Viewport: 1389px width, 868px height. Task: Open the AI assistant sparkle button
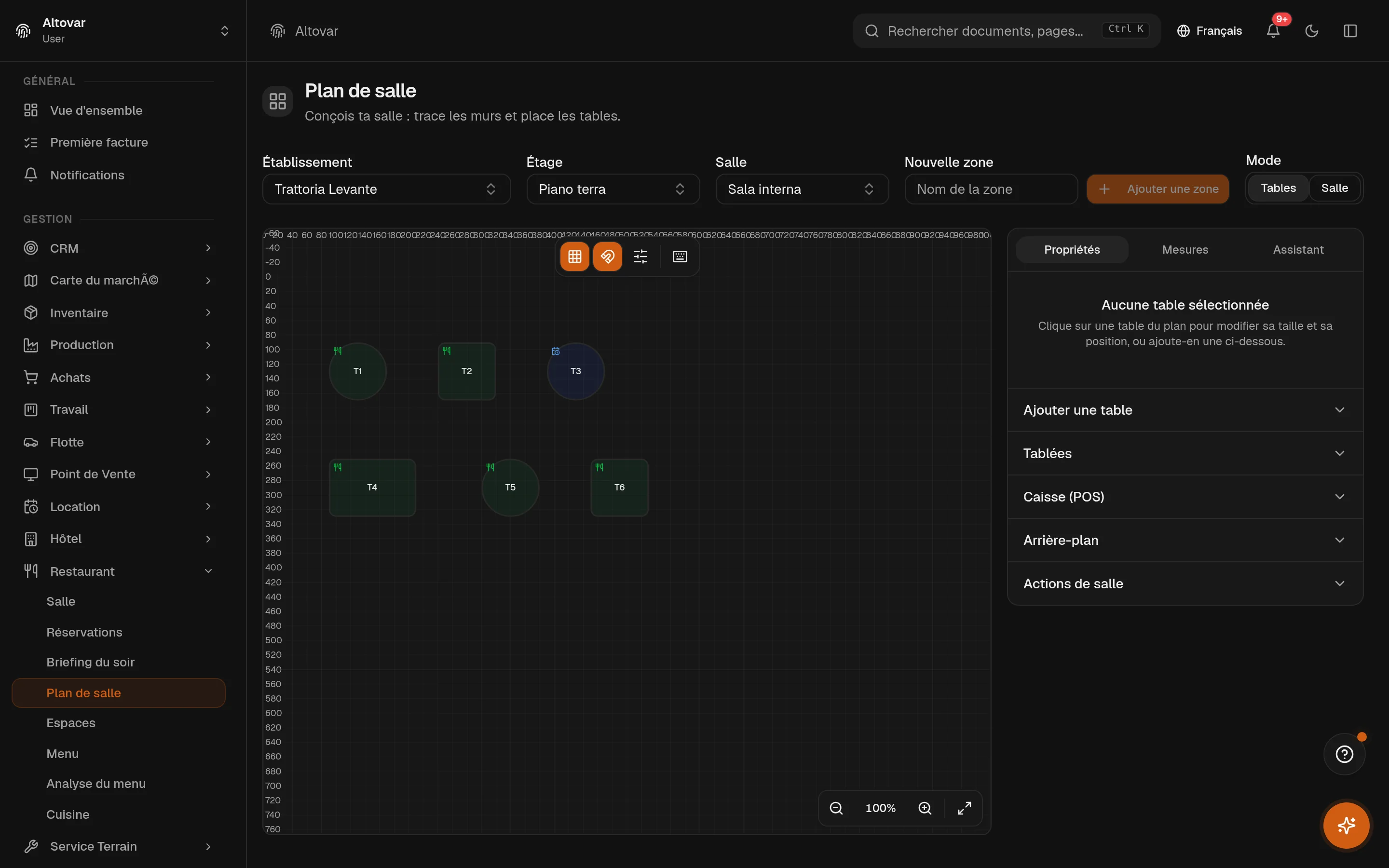[1346, 826]
